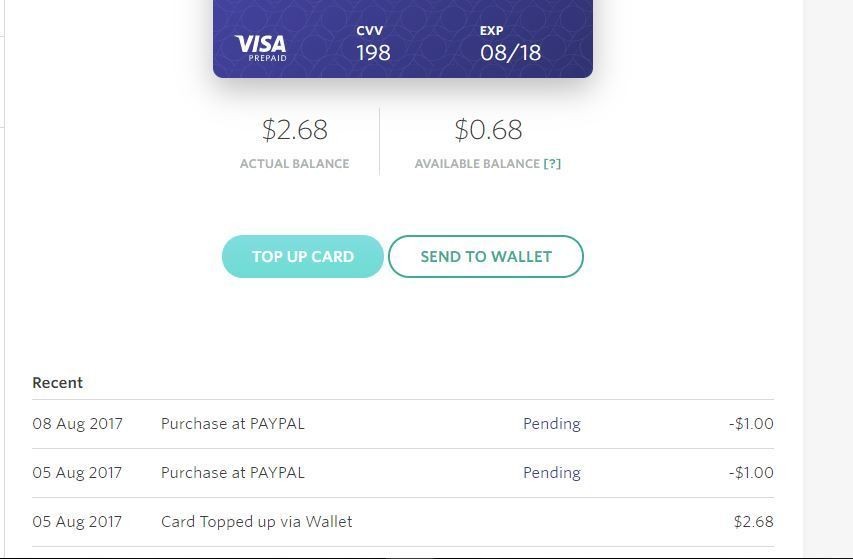This screenshot has height=559, width=853.
Task: Click the SEND TO WALLET button
Action: [485, 257]
